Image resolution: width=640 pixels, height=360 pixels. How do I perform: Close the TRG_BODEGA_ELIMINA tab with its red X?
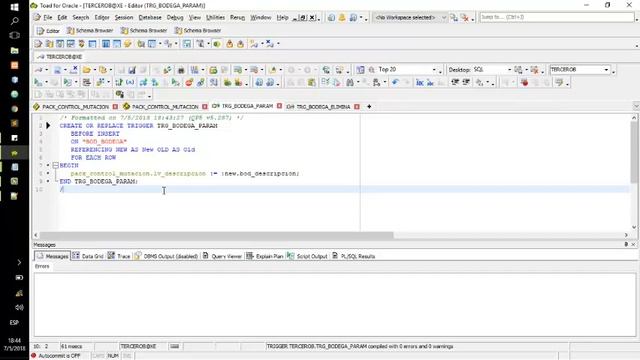point(357,107)
